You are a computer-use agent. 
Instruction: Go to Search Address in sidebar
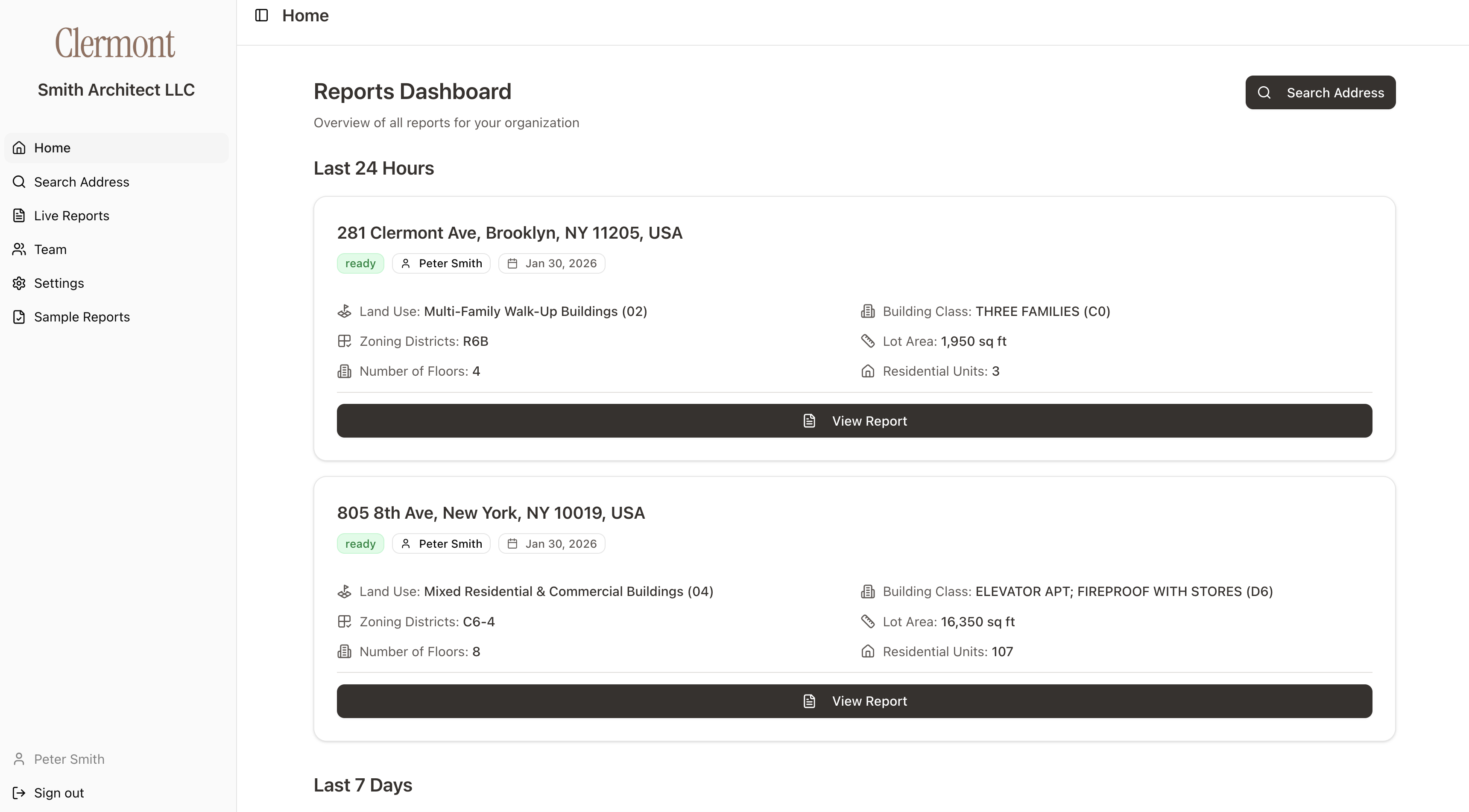point(82,182)
